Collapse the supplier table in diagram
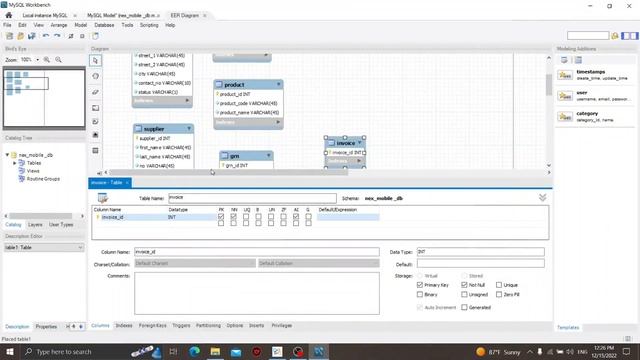 (189, 129)
